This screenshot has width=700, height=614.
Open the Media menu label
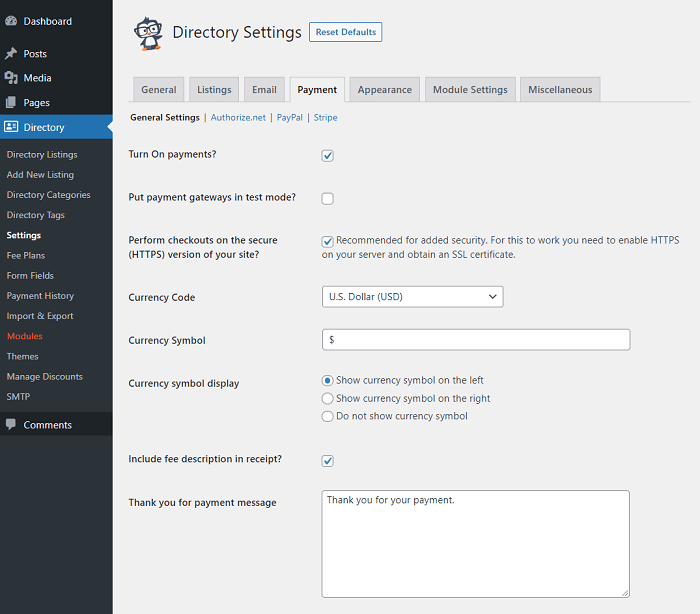[38, 78]
